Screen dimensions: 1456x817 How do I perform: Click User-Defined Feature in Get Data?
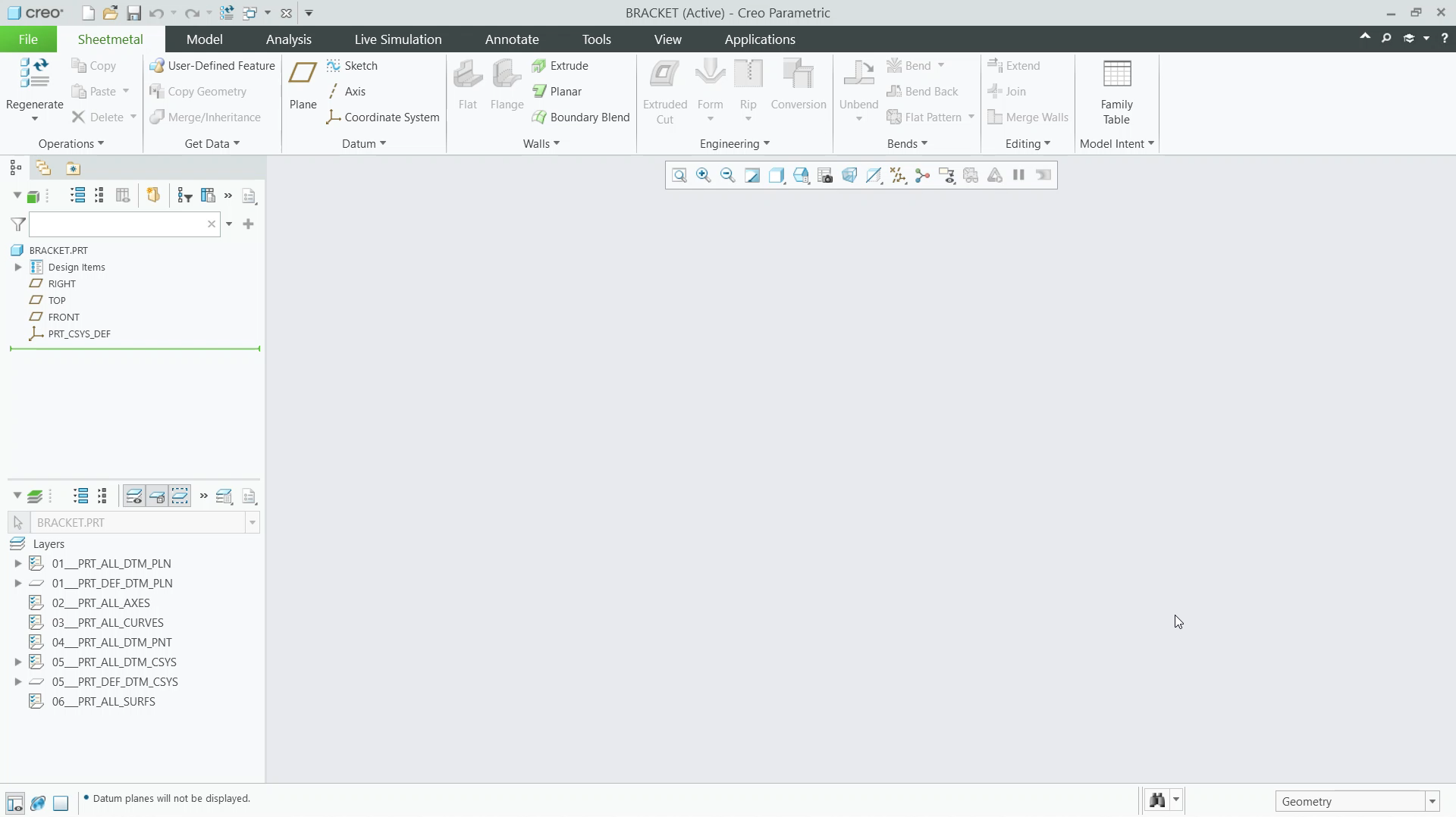212,66
